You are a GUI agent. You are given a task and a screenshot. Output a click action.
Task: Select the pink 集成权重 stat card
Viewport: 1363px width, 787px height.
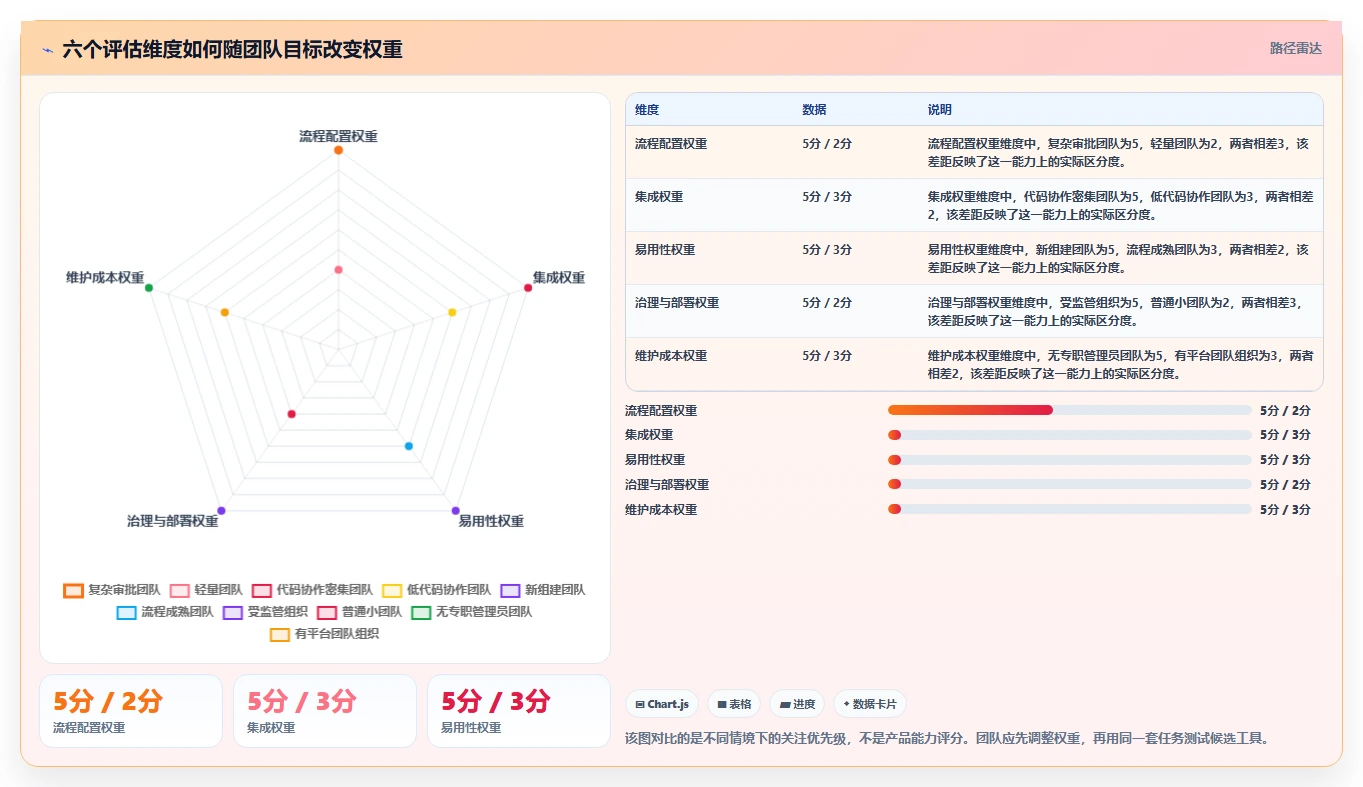tap(325, 711)
